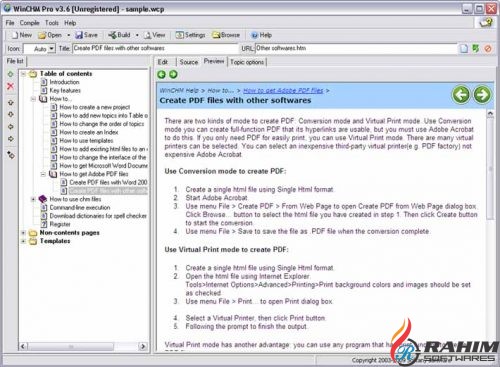Viewport: 500px width, 367px height.
Task: Click the URL input field
Action: point(356,48)
